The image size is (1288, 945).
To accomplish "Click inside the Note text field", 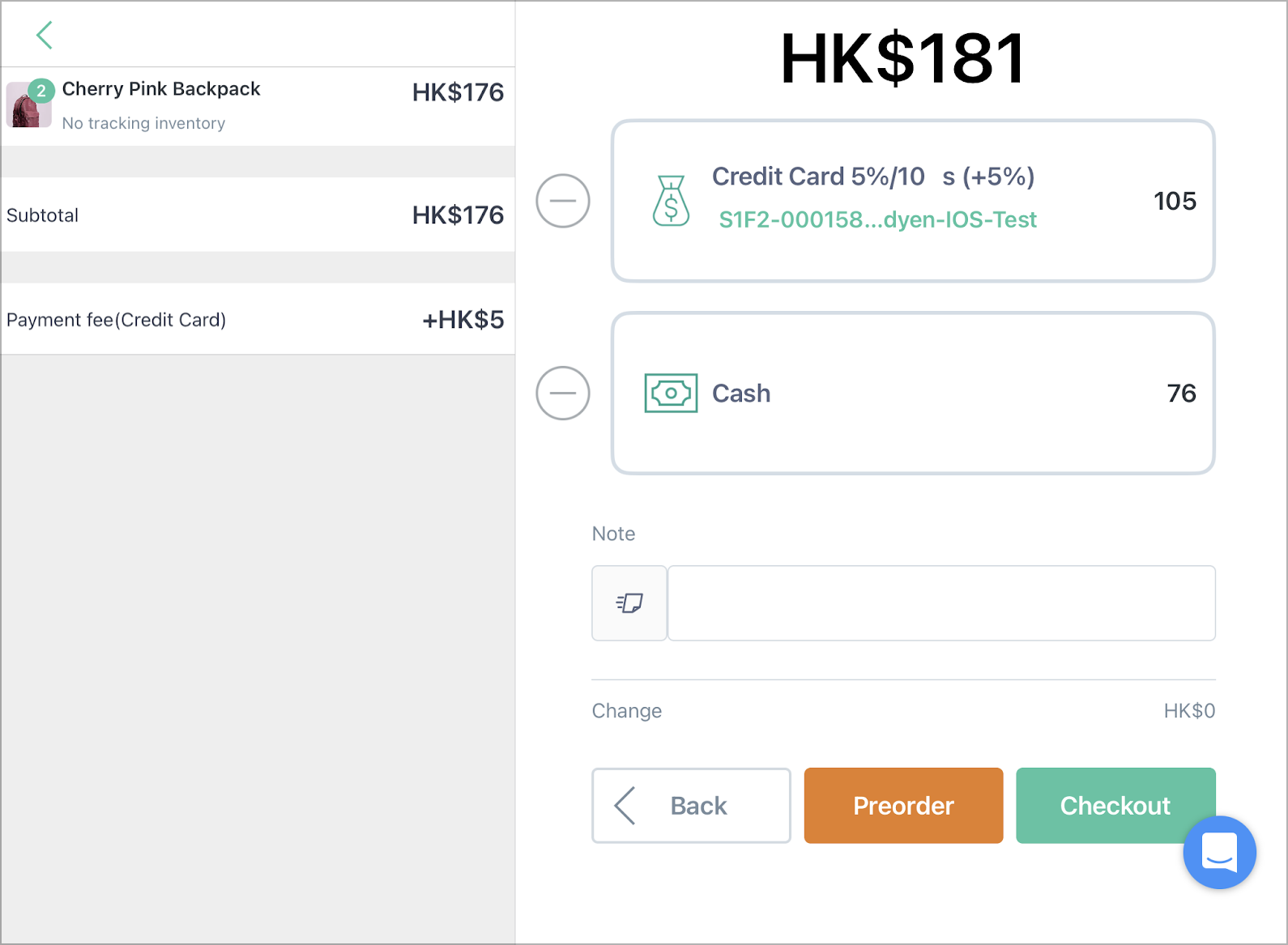I will (x=941, y=603).
